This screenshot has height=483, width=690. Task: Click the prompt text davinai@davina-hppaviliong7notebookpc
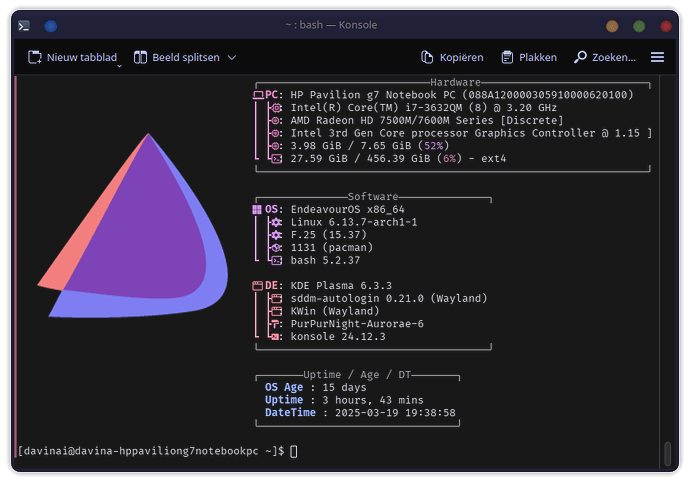coord(141,451)
